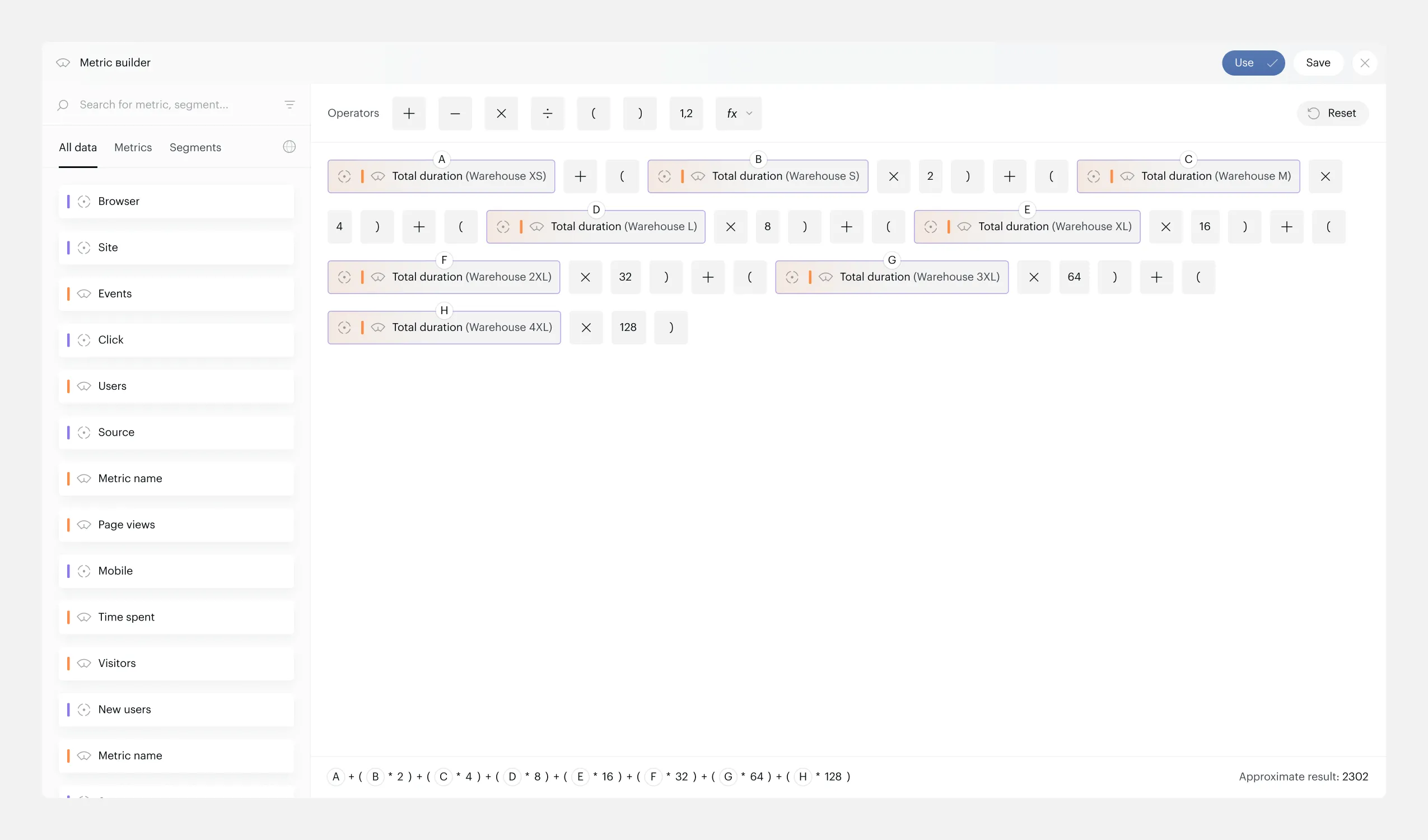Click the globe icon next to Segments tab

(x=290, y=147)
